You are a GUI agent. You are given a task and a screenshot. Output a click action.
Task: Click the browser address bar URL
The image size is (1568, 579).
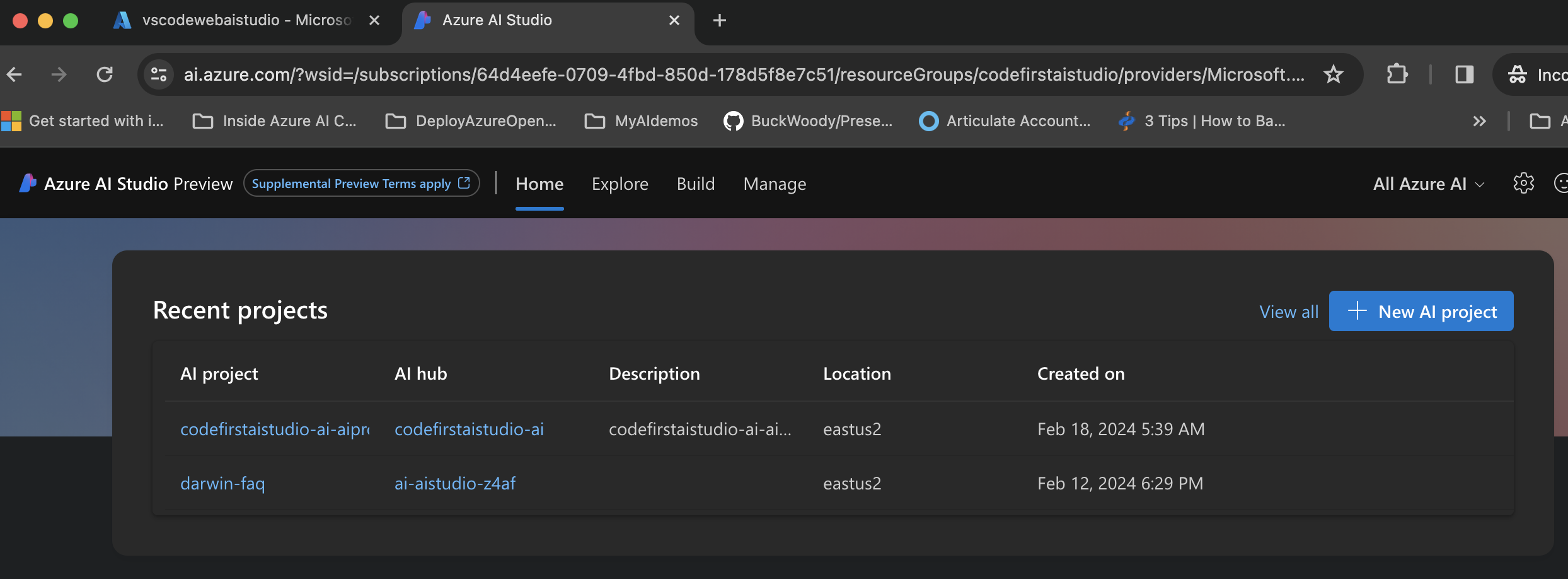744,74
